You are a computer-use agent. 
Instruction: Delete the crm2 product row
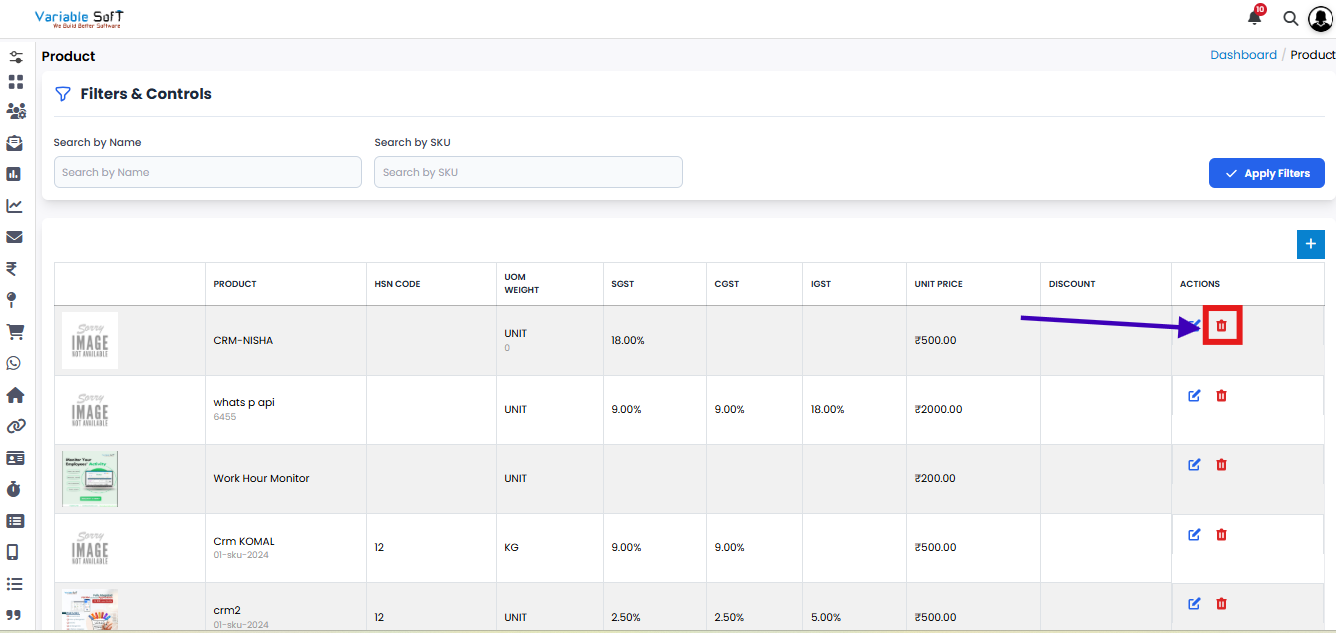tap(1221, 604)
